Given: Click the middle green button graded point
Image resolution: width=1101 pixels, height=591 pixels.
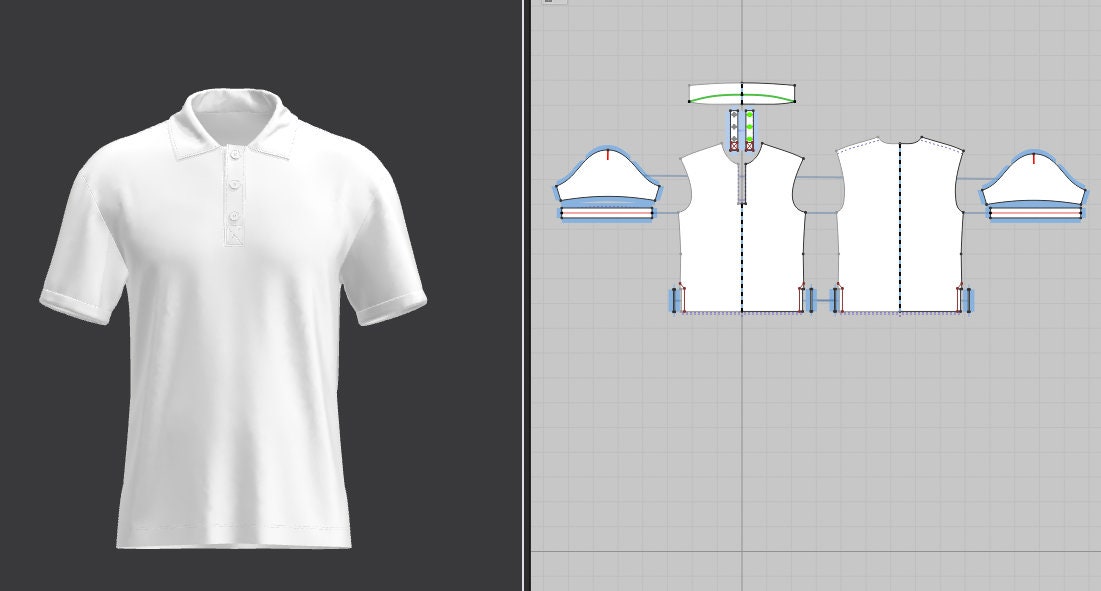Looking at the screenshot, I should pos(750,127).
